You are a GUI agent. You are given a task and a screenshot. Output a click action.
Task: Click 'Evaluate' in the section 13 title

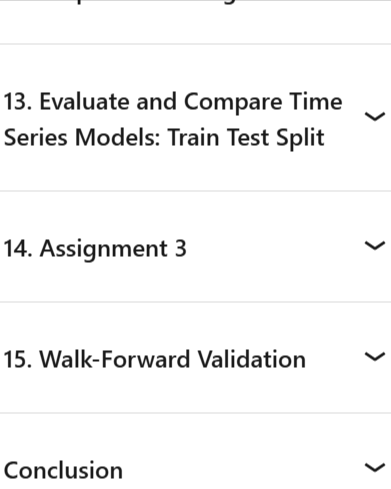pos(85,101)
